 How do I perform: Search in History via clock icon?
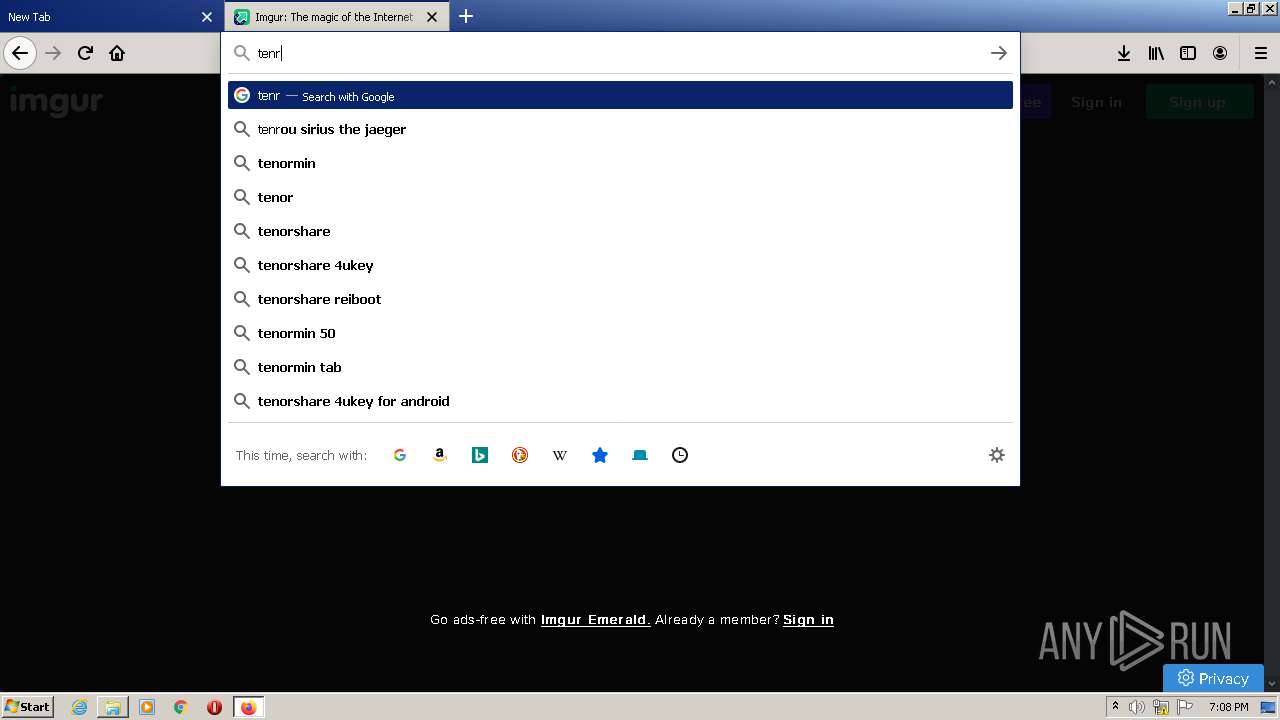pyautogui.click(x=680, y=455)
